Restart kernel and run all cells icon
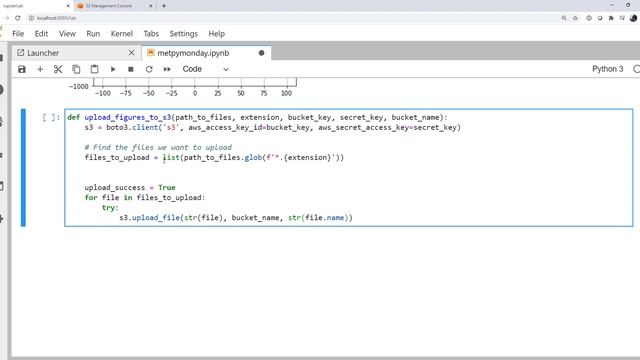Viewport: 640px width, 360px height. point(167,69)
